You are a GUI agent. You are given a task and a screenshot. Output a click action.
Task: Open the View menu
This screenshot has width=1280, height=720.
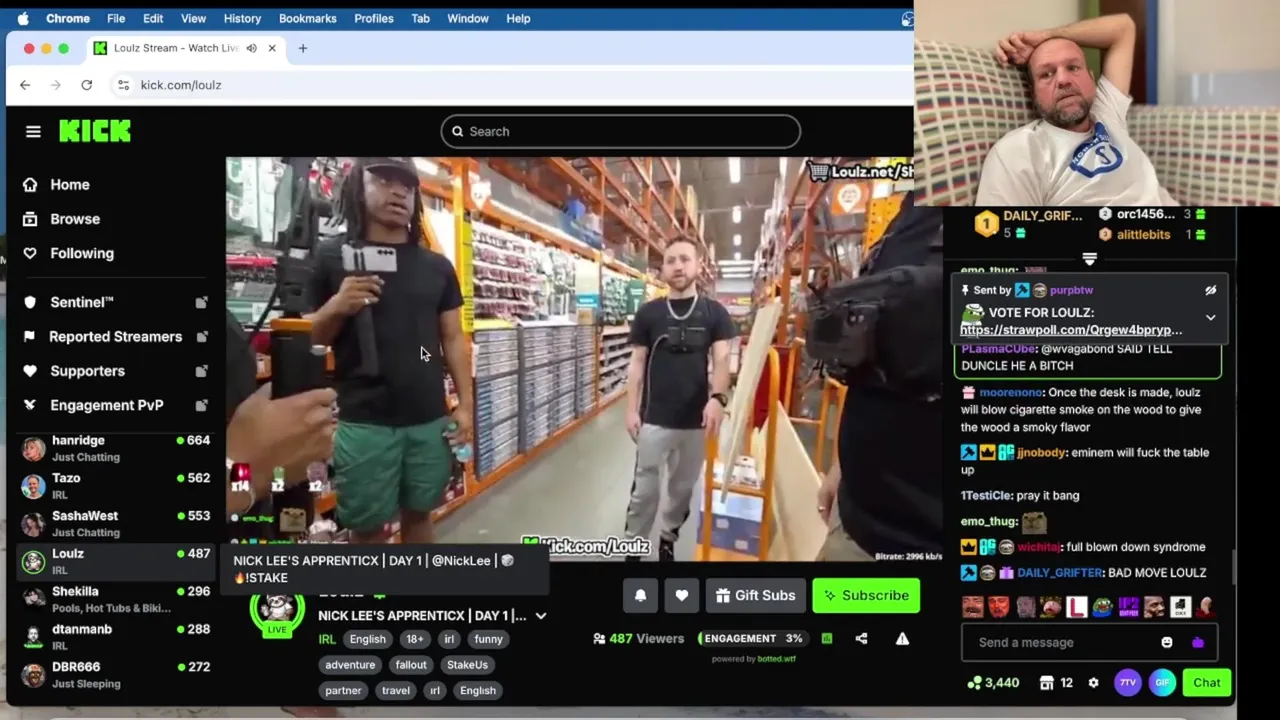point(193,18)
